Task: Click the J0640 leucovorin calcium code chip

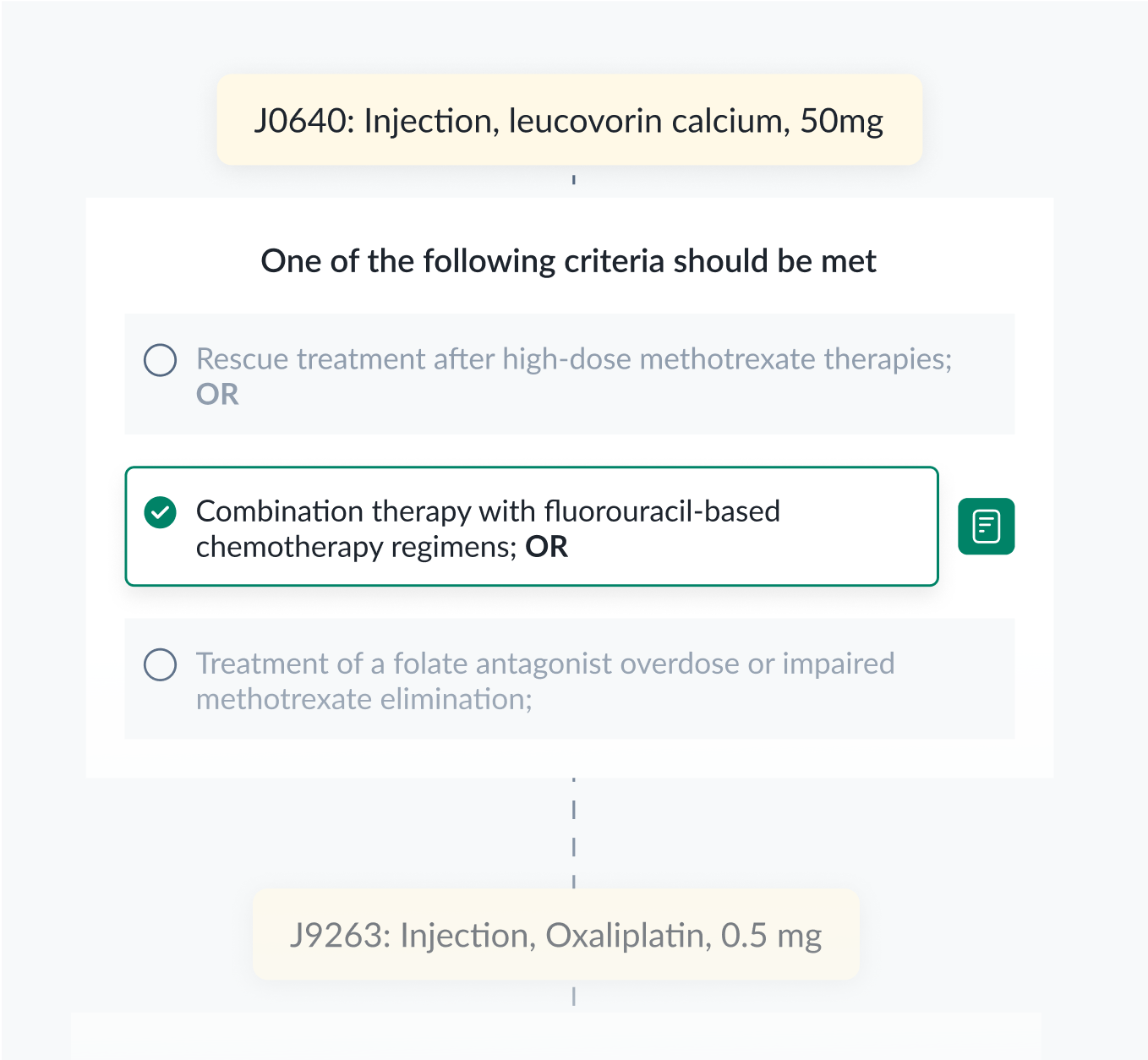Action: [570, 120]
